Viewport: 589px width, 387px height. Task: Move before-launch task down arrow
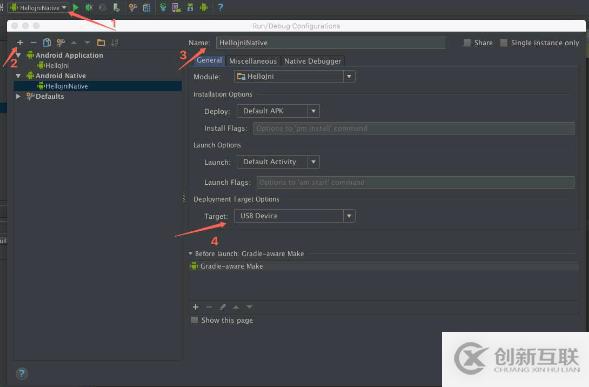click(249, 307)
